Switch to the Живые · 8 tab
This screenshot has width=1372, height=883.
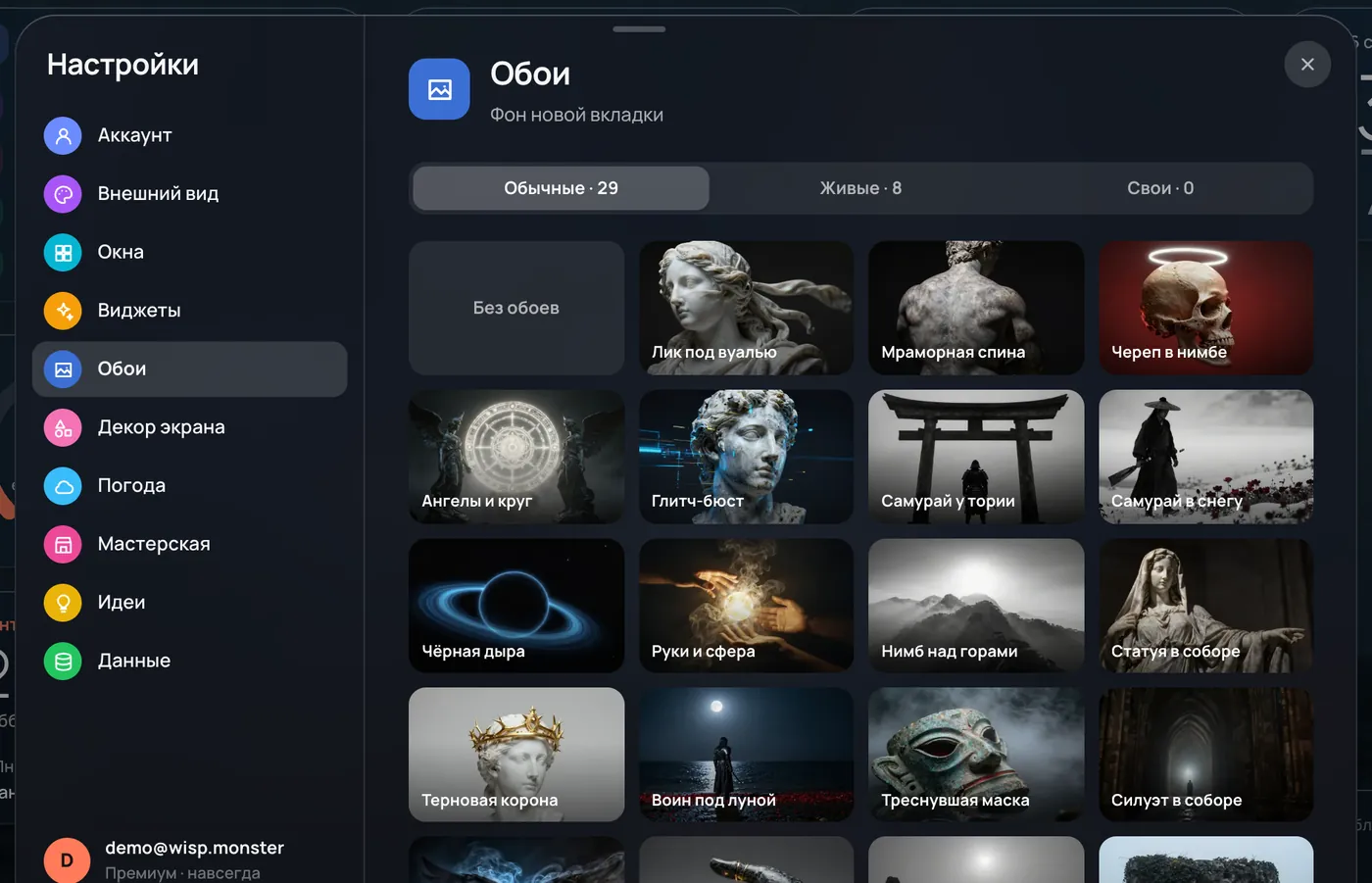tap(860, 188)
